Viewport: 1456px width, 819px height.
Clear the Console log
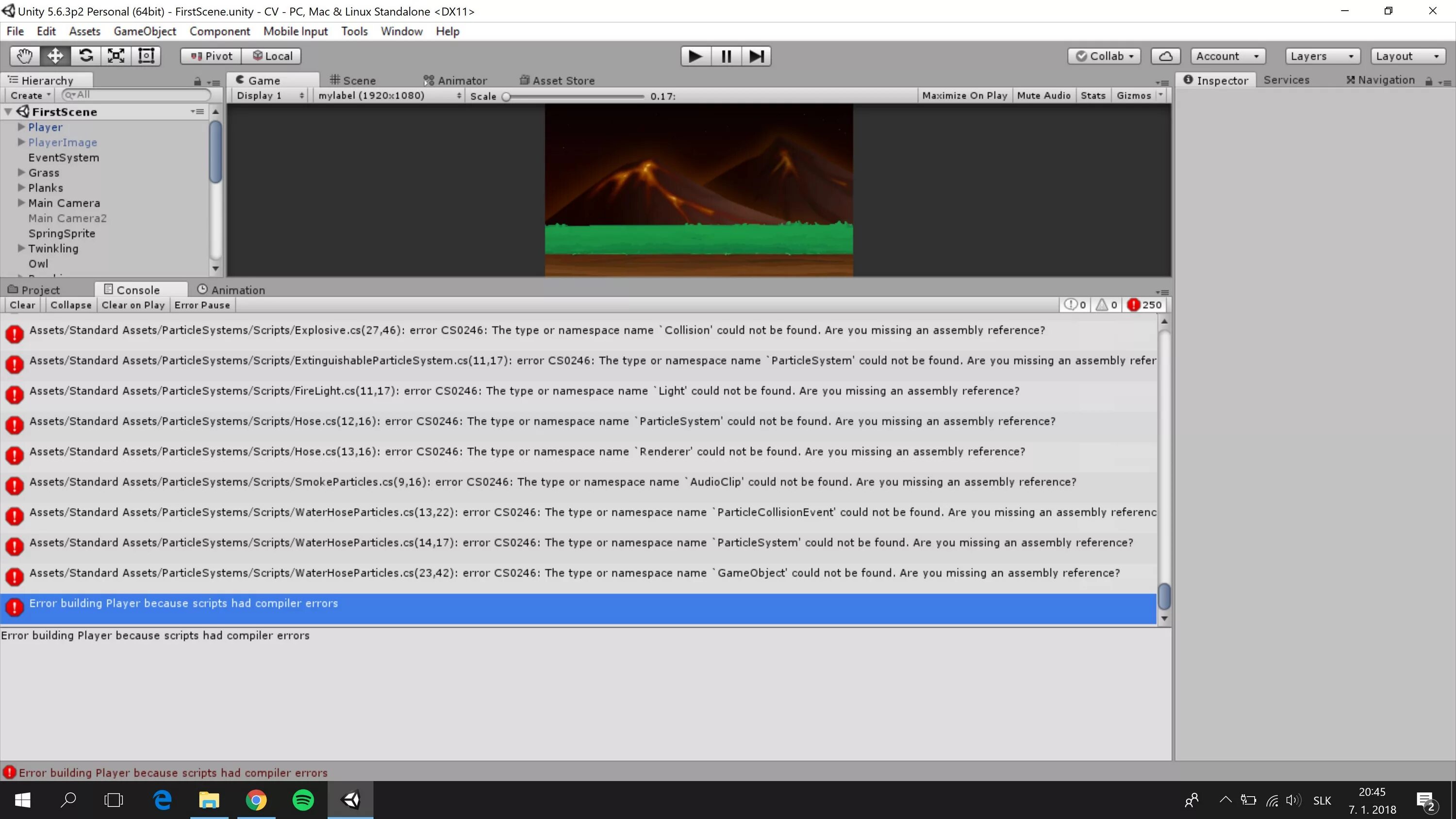coord(23,305)
